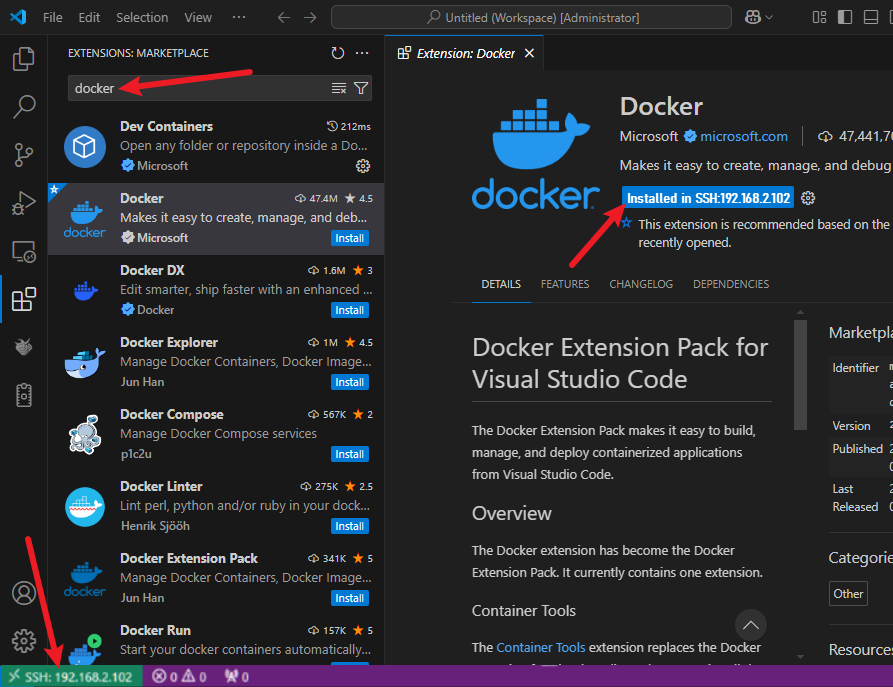Open manage gear beside Installed button
Viewport: 893px width, 687px height.
click(808, 198)
